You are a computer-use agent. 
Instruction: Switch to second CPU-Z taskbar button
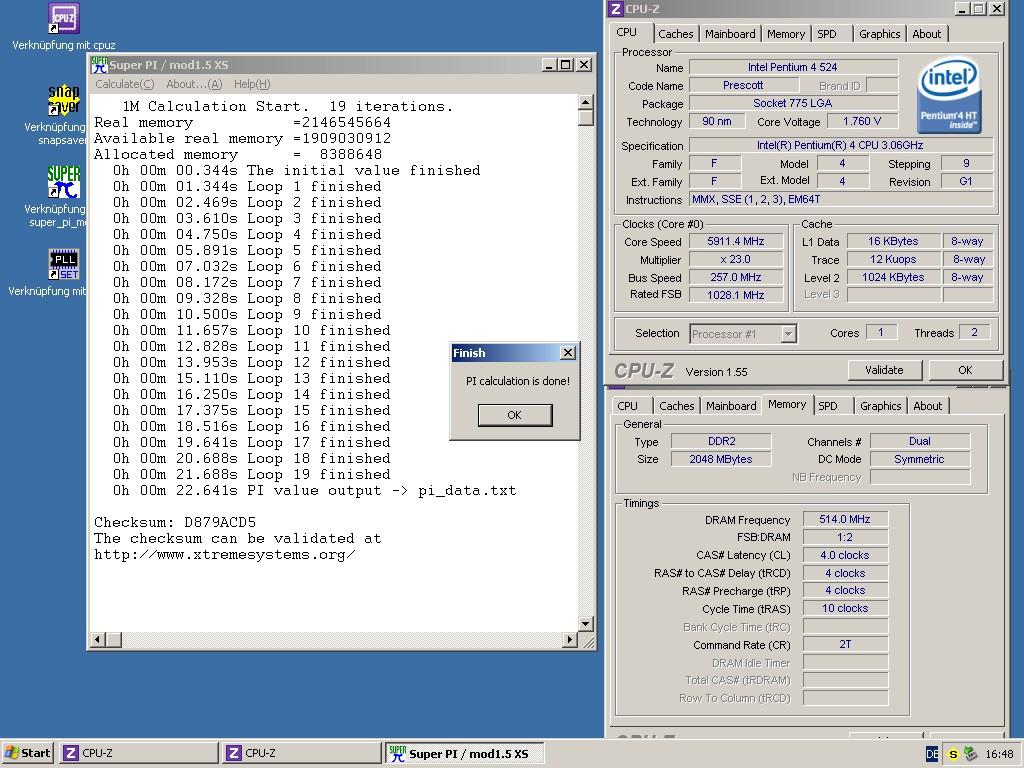click(302, 753)
